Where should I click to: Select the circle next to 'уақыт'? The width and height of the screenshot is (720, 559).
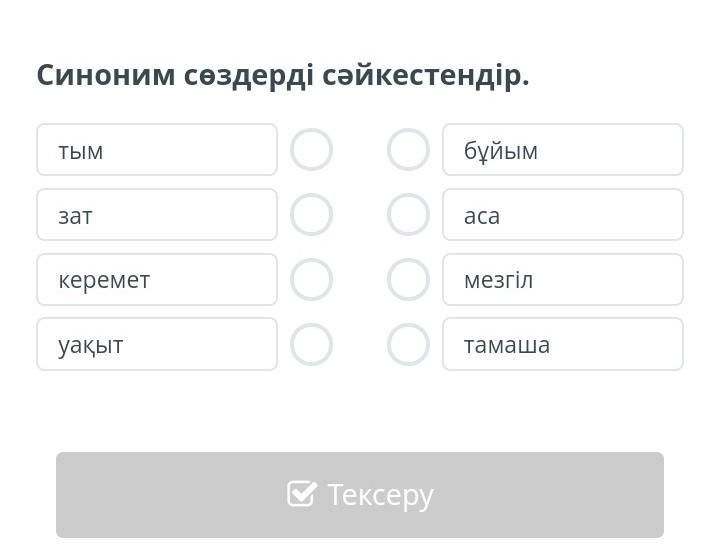tap(311, 345)
